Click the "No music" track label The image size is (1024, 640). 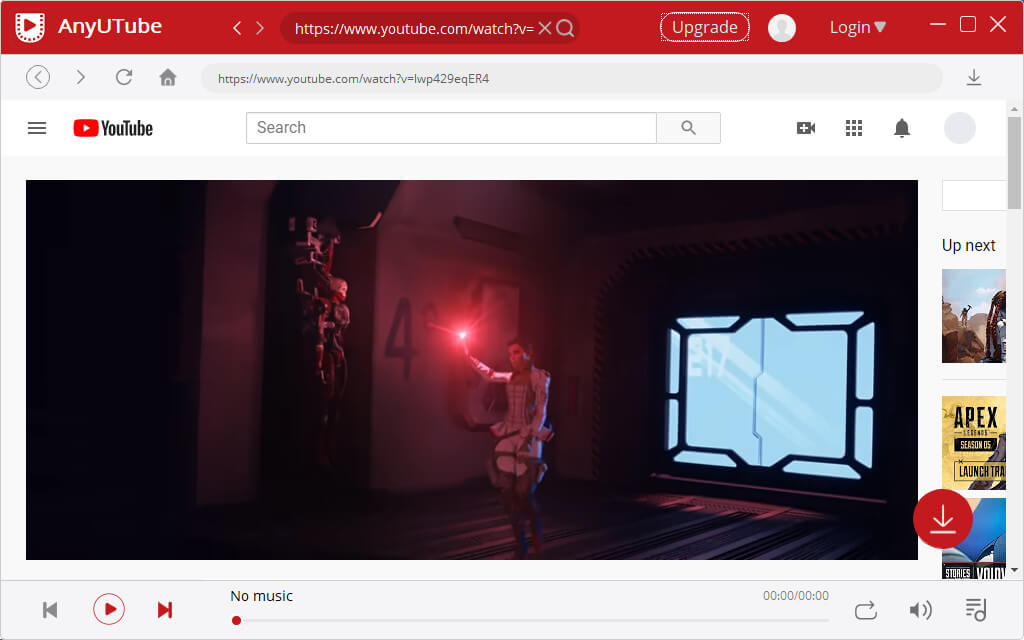(x=261, y=596)
